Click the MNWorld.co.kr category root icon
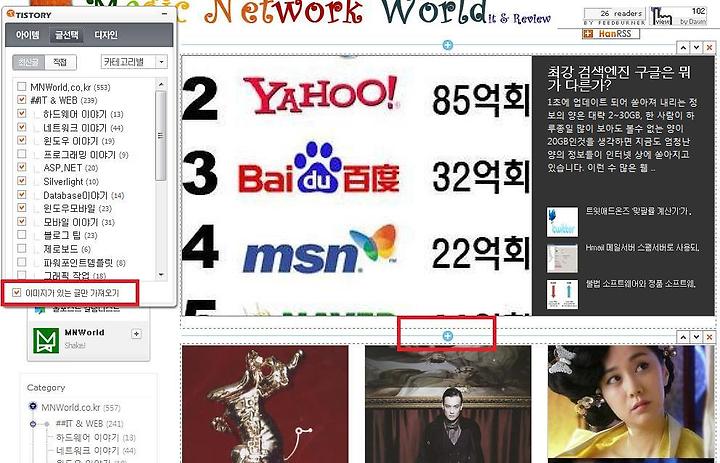Viewport: 720px width, 463px height. [33, 407]
